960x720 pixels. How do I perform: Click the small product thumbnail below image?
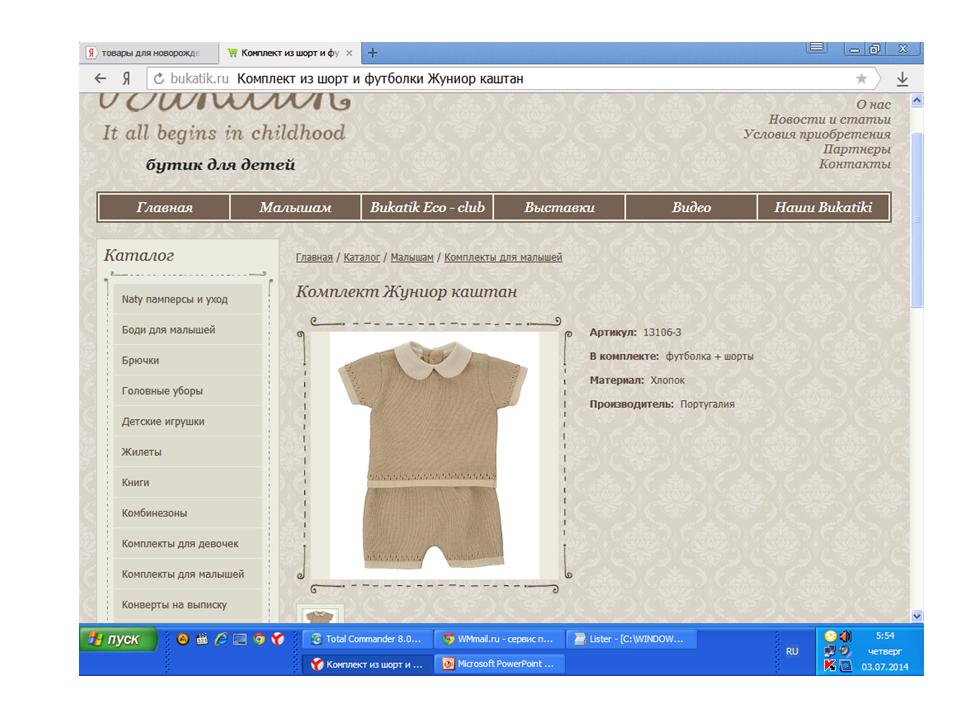320,615
